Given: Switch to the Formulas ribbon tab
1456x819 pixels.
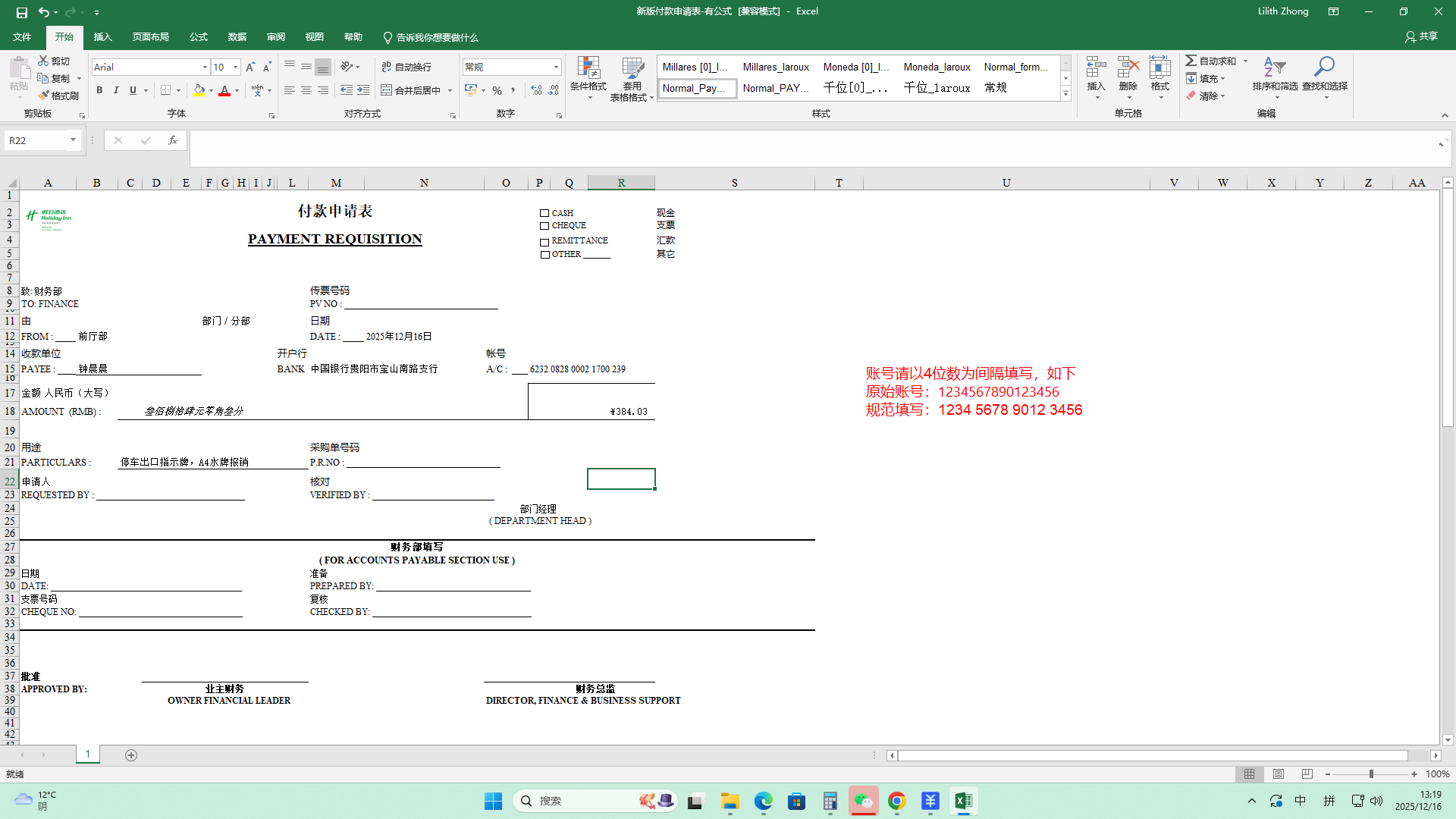Looking at the screenshot, I should tap(199, 37).
